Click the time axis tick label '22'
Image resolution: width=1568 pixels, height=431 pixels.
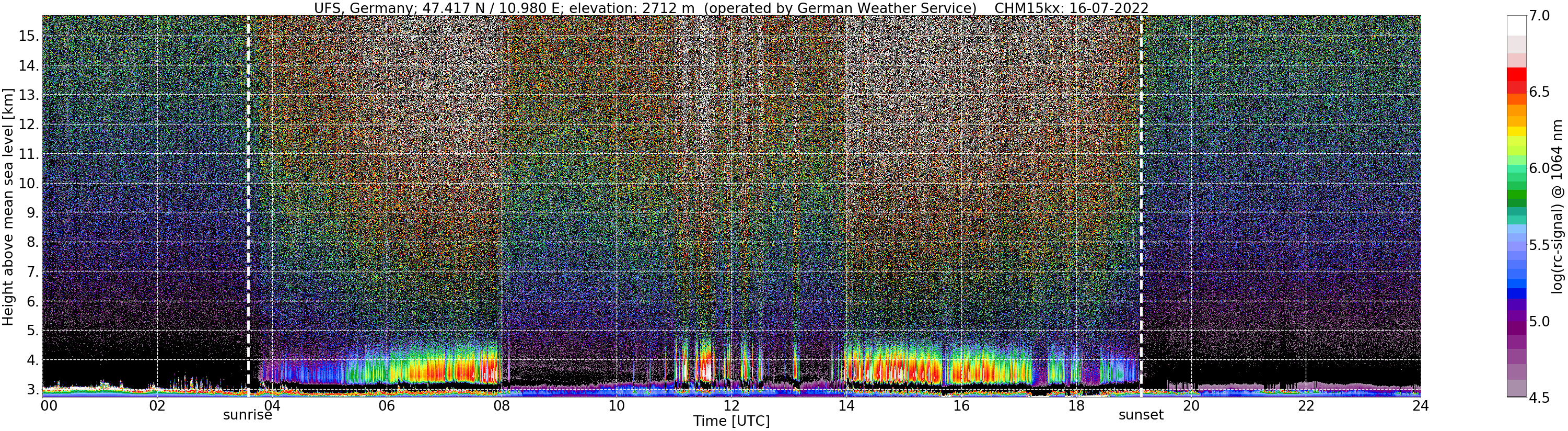point(1305,405)
